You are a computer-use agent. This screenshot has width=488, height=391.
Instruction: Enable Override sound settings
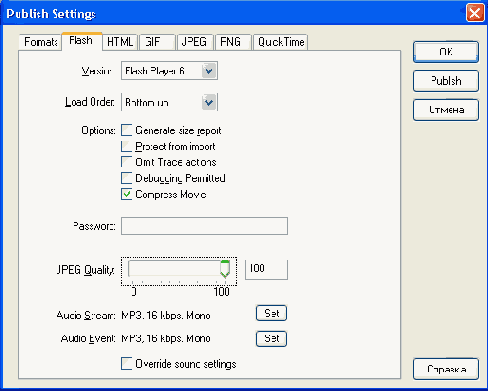tap(127, 364)
